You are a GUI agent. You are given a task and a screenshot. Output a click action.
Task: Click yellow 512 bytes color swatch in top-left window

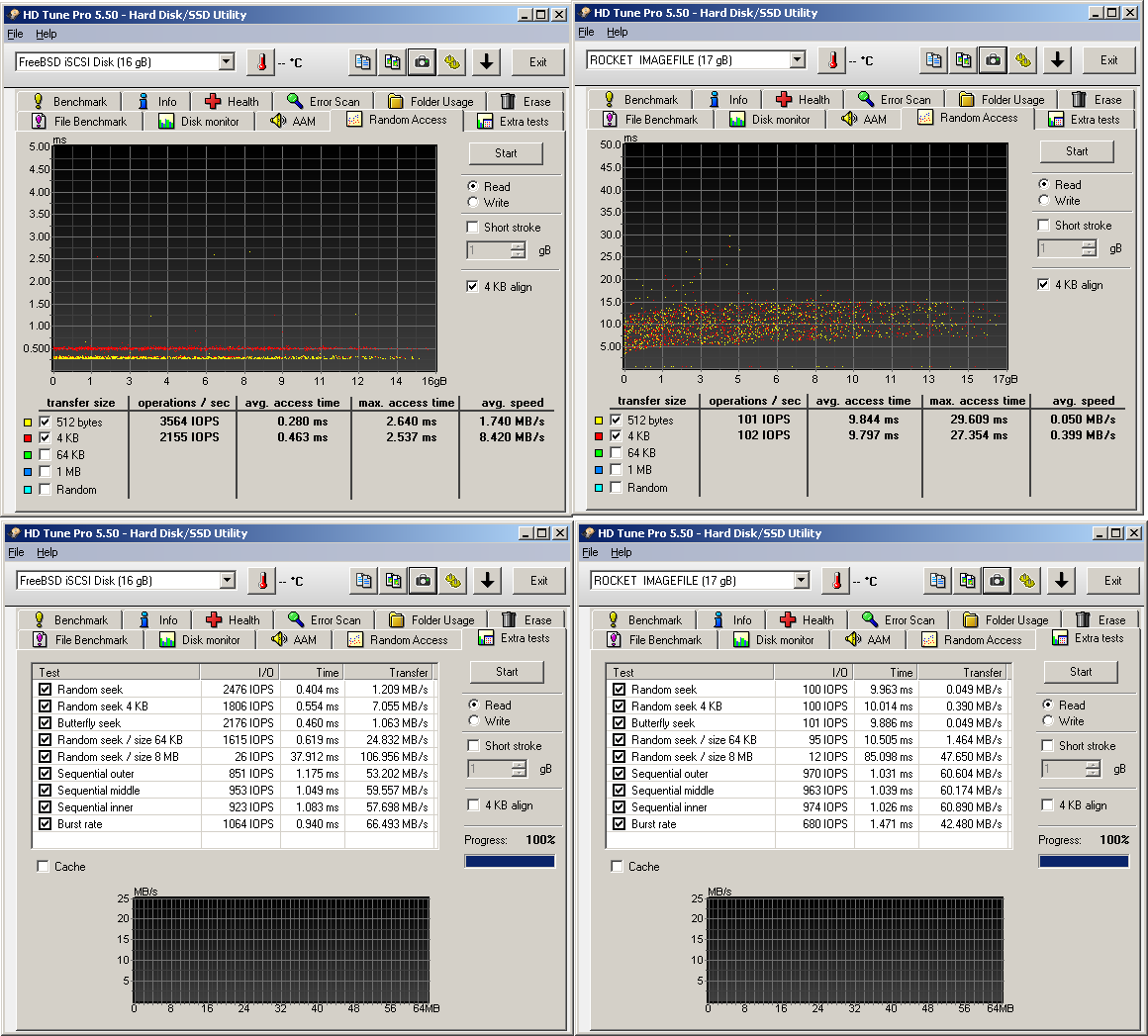(x=27, y=423)
